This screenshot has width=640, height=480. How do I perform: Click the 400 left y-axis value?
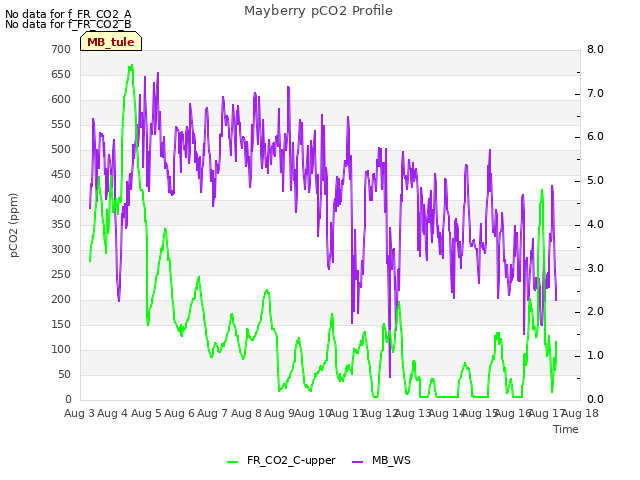61,200
